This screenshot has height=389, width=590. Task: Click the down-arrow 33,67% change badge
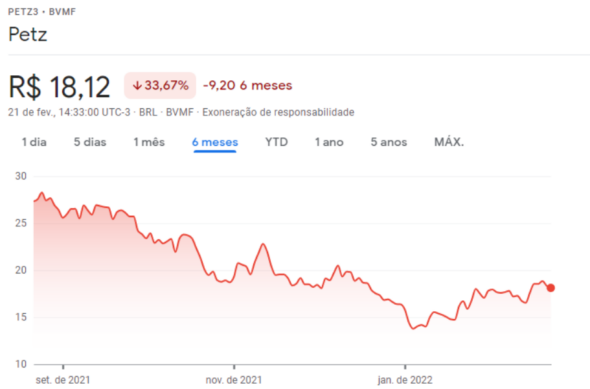click(x=160, y=85)
